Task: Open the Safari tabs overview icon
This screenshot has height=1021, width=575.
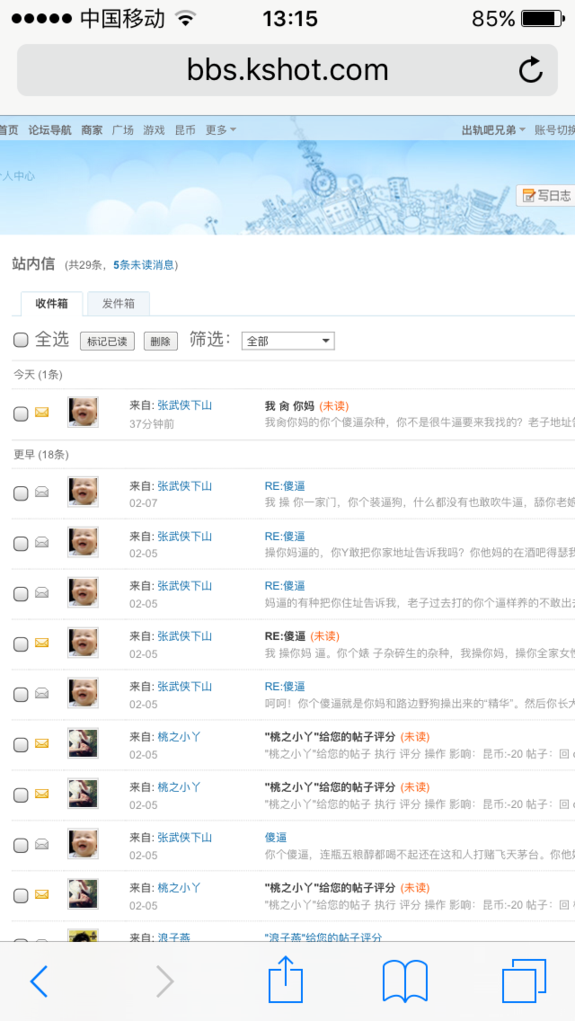Action: click(x=524, y=981)
